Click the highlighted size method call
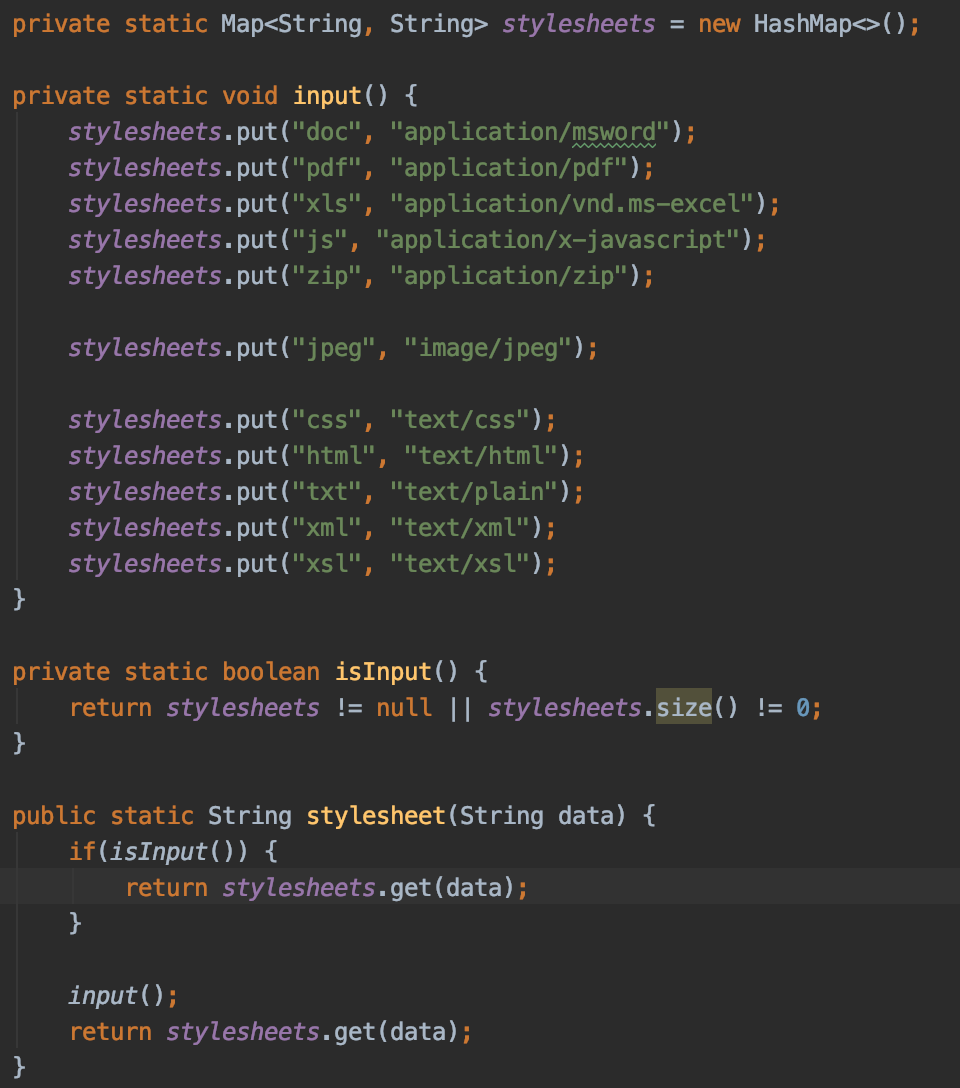960x1088 pixels. pos(684,707)
